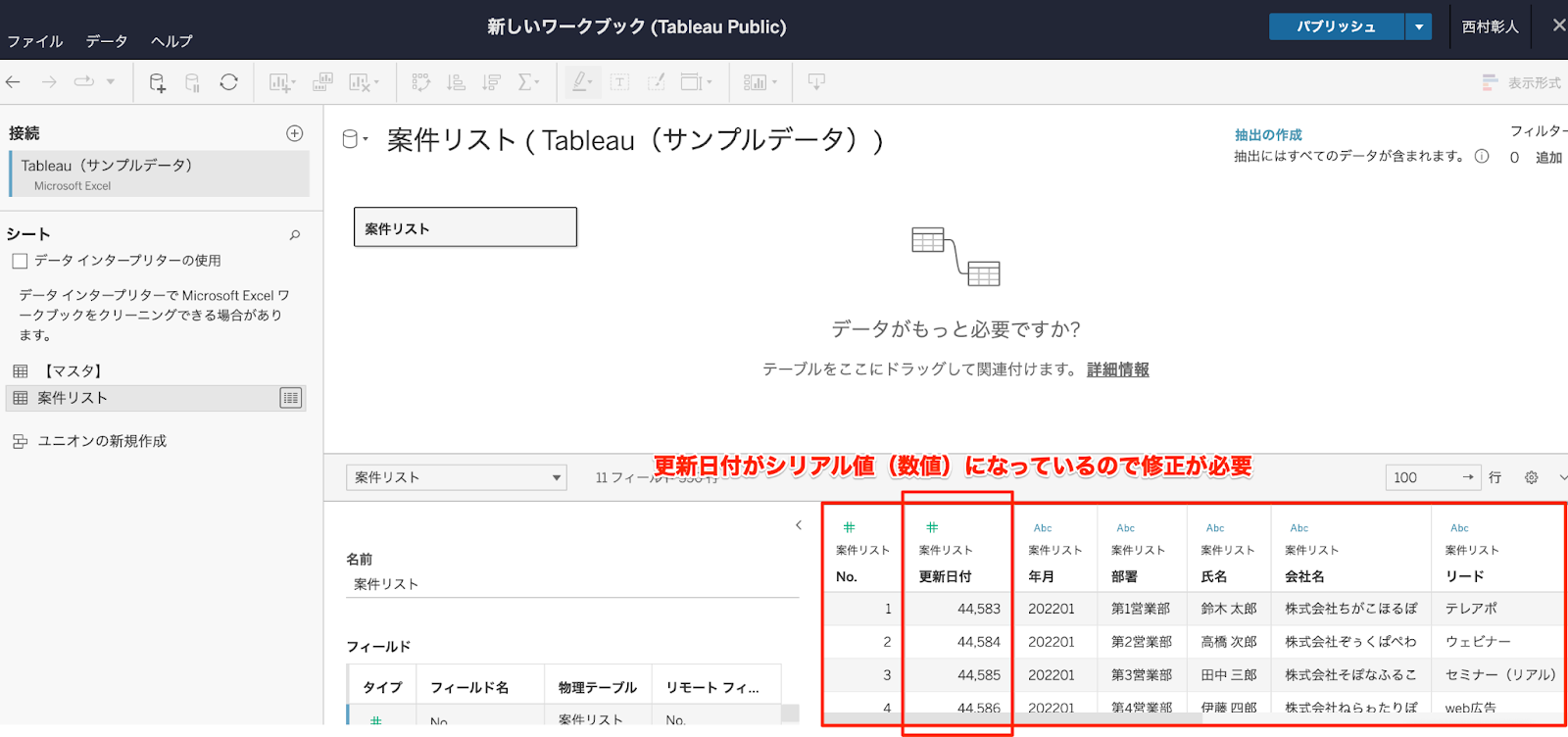The width and height of the screenshot is (1568, 737).
Task: Click view data icon on 案件リスト sheet row
Action: (291, 398)
